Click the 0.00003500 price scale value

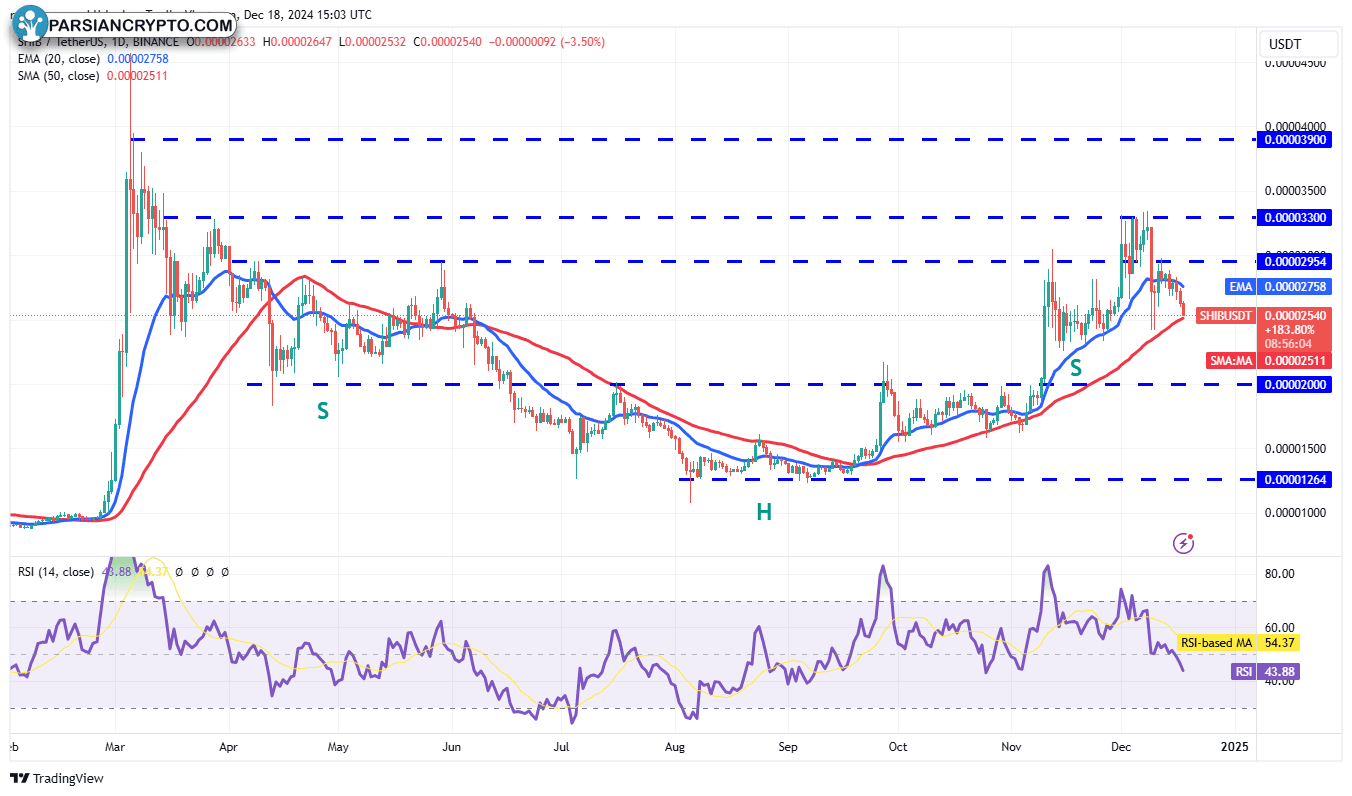coord(1296,190)
